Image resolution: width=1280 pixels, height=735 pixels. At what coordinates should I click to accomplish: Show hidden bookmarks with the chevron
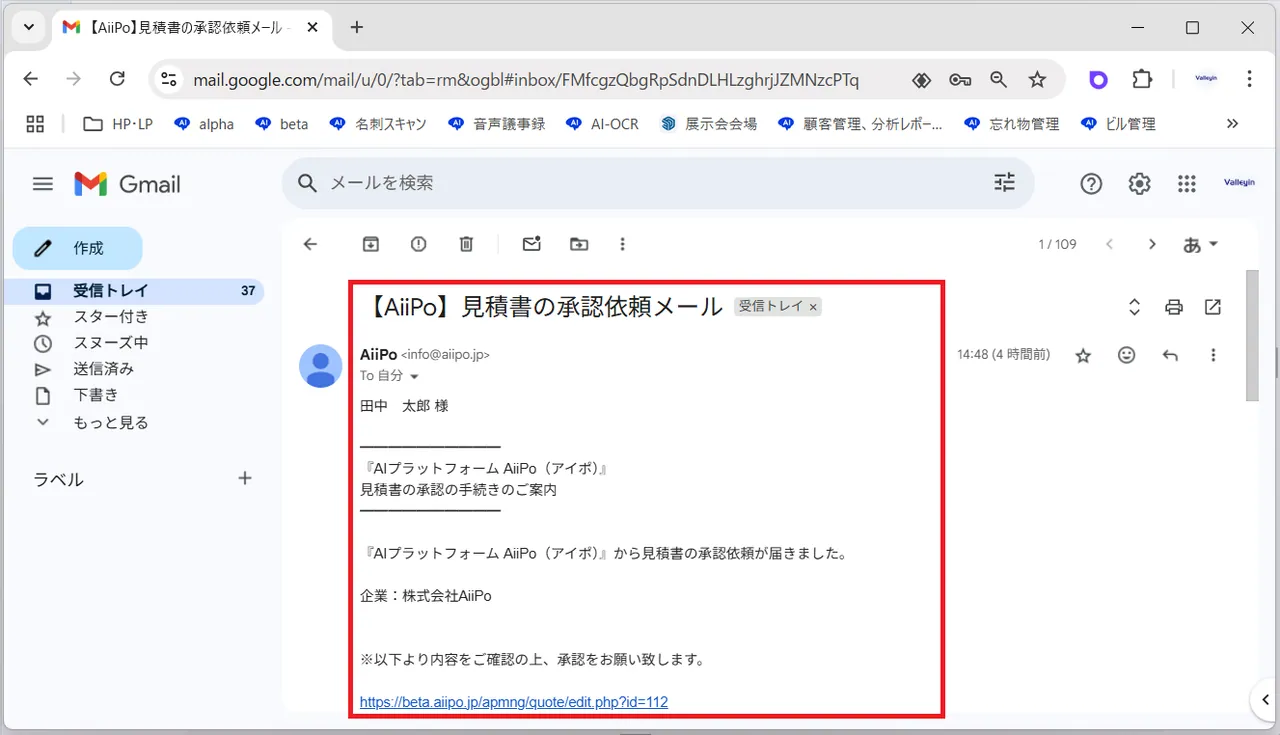pyautogui.click(x=1232, y=124)
